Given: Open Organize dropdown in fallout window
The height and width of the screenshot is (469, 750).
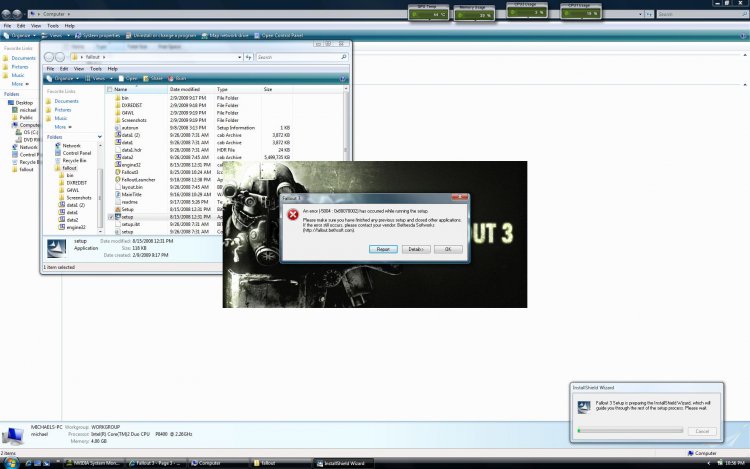Looking at the screenshot, I should [63, 78].
